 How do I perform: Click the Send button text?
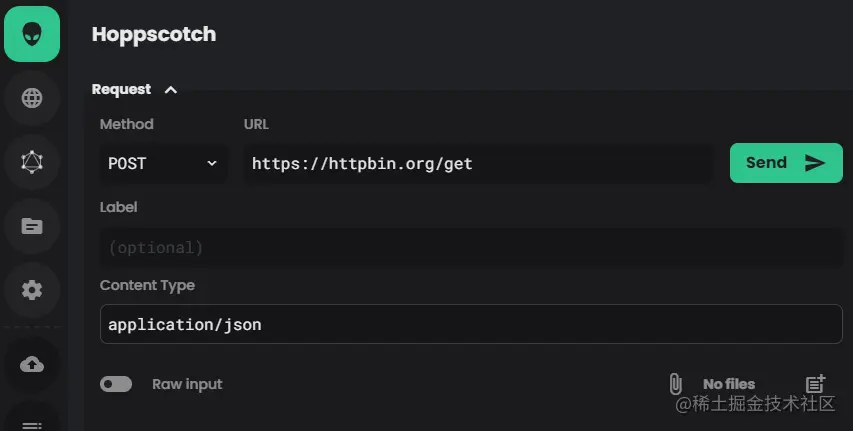coord(766,163)
